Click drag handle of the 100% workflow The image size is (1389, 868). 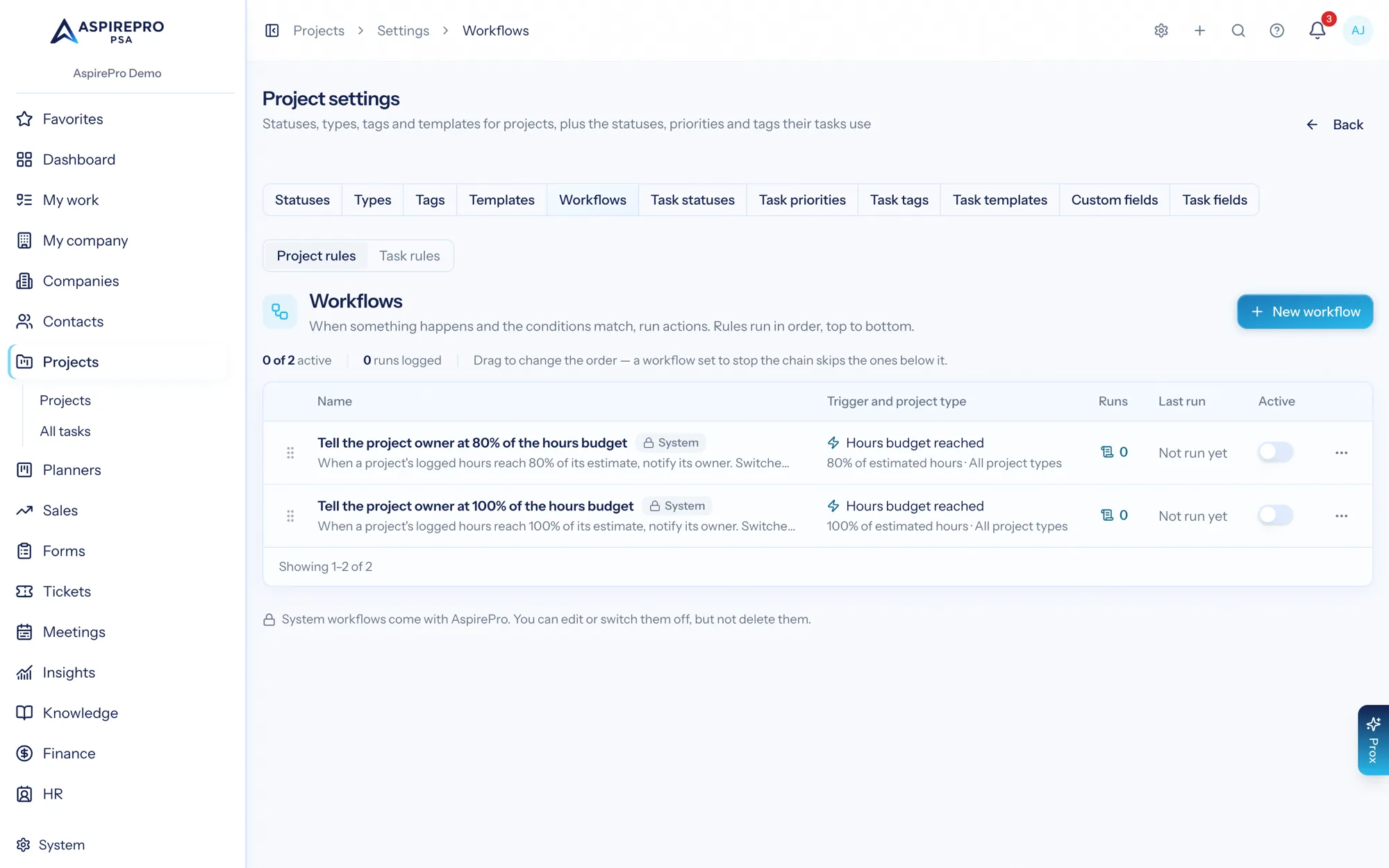click(290, 516)
